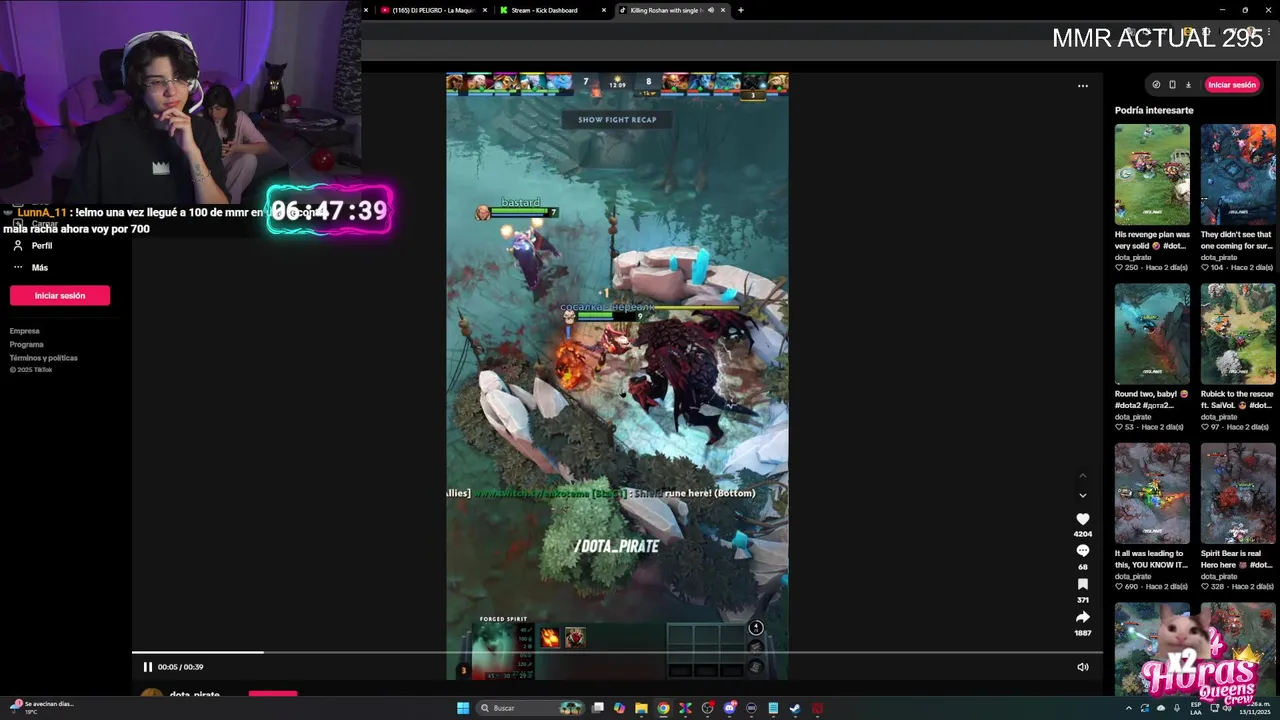Click the Iniciar sesión button in left sidebar
Viewport: 1280px width, 720px height.
[60, 295]
